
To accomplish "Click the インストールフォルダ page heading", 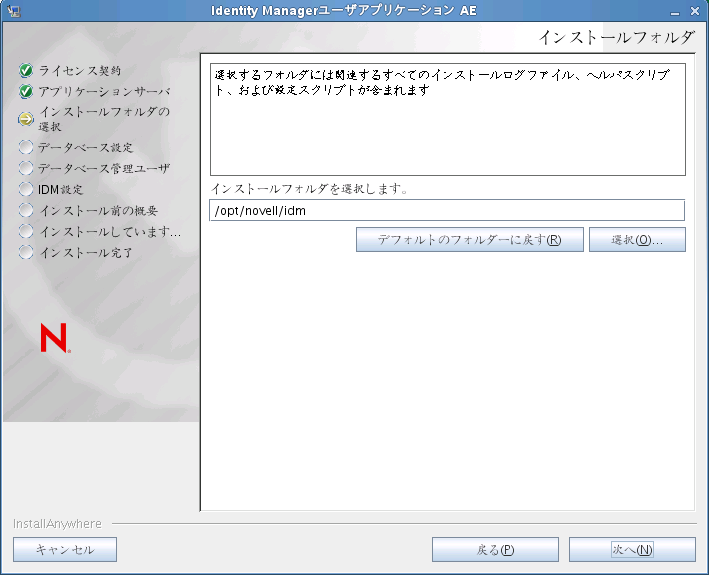I will click(x=616, y=37).
